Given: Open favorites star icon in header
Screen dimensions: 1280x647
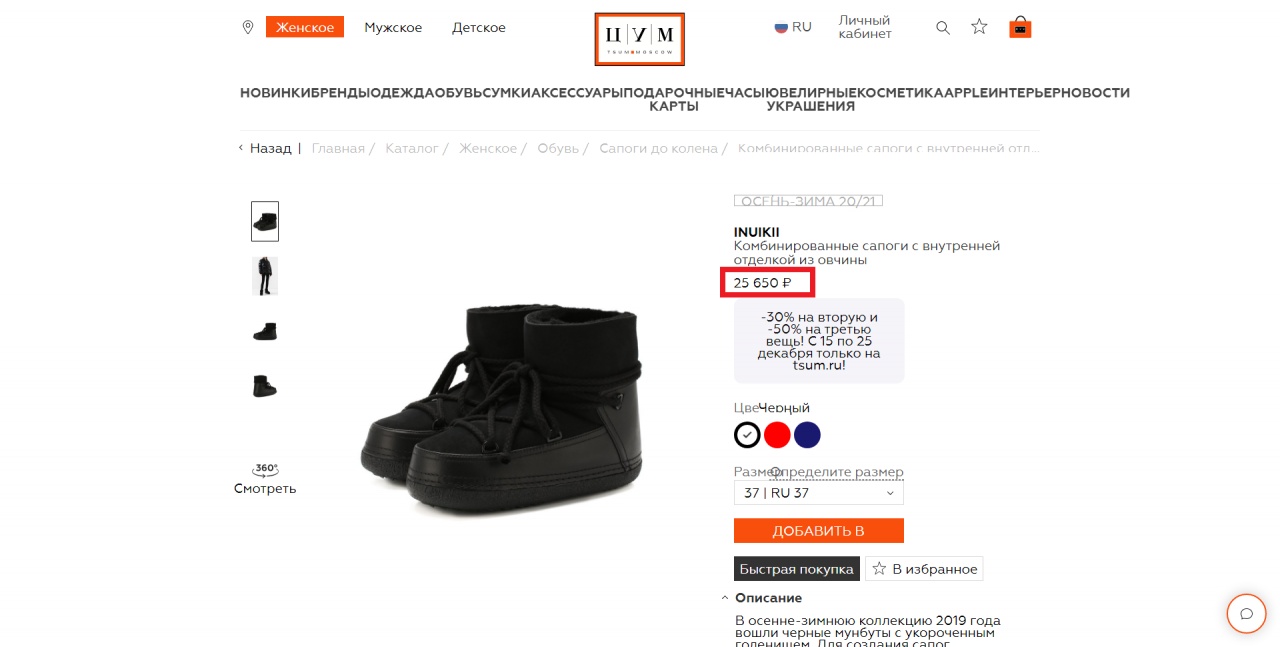Looking at the screenshot, I should (x=979, y=27).
